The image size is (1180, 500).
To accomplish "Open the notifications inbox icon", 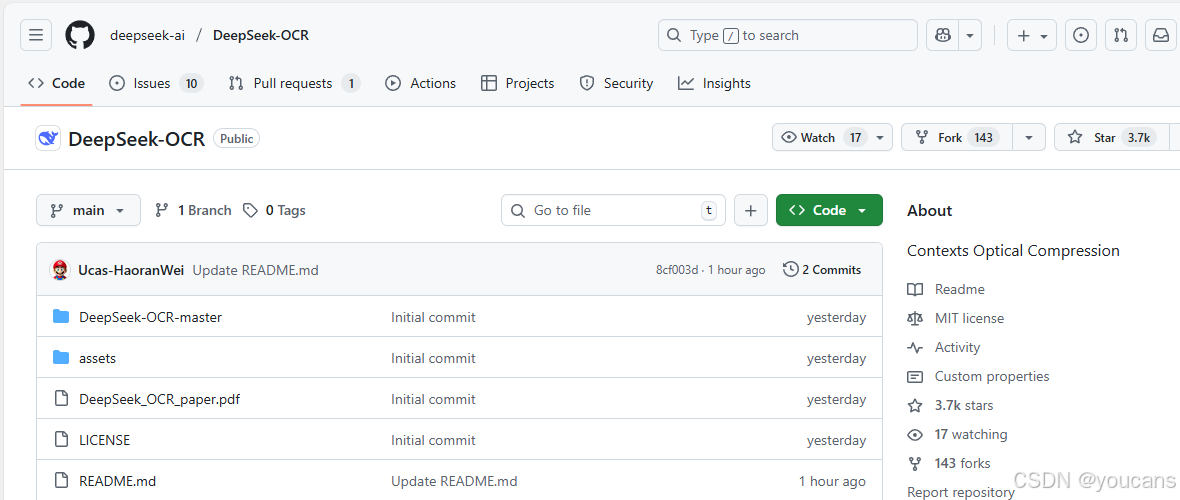I will pyautogui.click(x=1160, y=35).
